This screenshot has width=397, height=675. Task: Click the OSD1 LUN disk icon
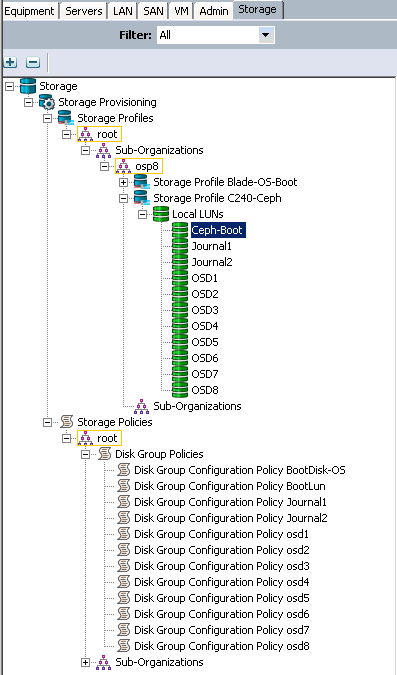pyautogui.click(x=180, y=278)
